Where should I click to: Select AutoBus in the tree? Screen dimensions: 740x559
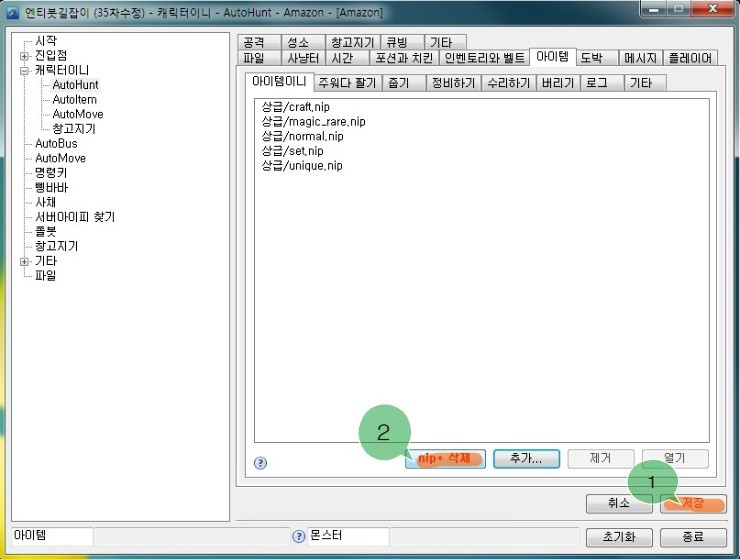coord(56,144)
